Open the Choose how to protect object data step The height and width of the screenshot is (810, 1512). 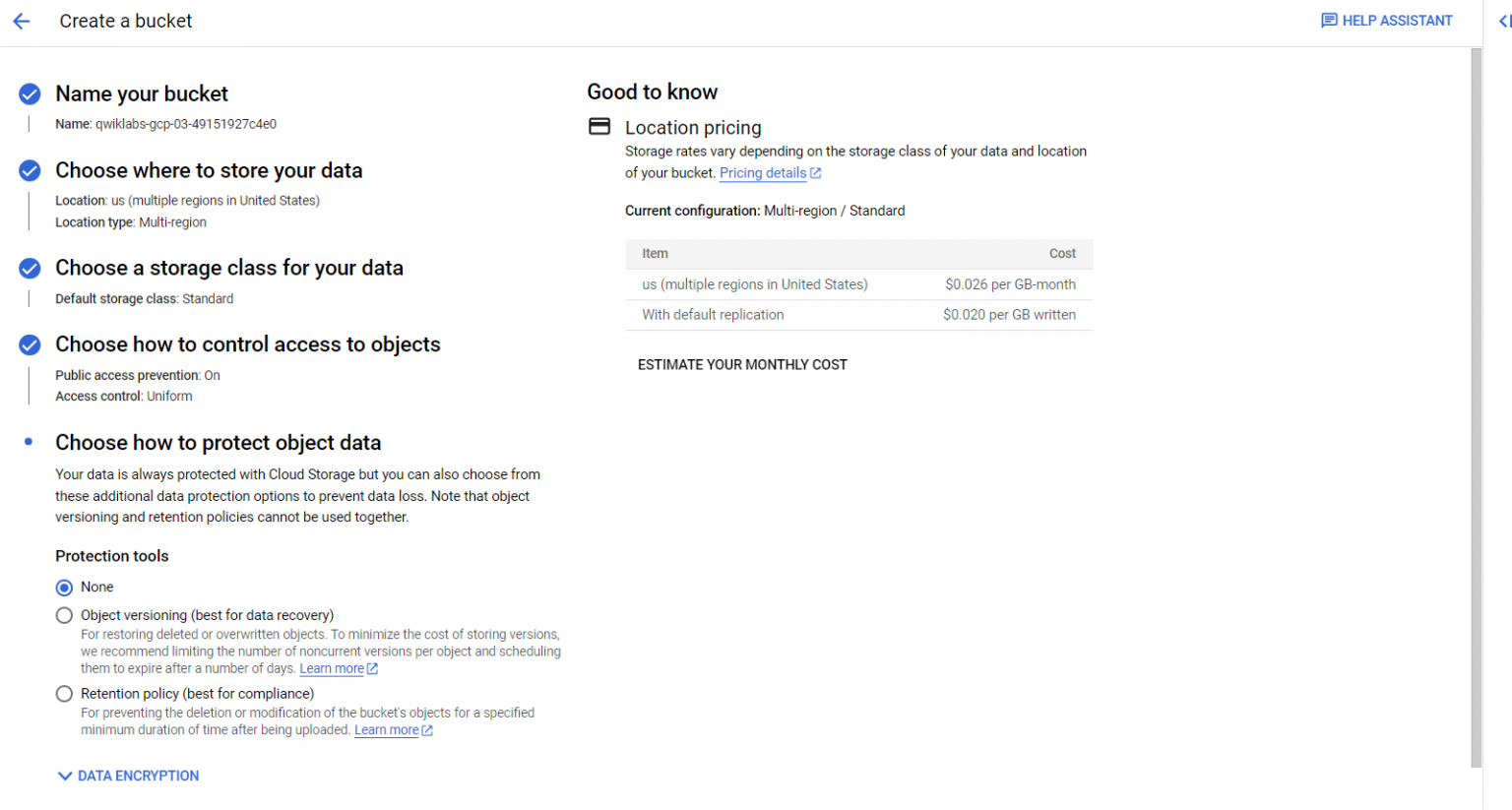pos(218,442)
